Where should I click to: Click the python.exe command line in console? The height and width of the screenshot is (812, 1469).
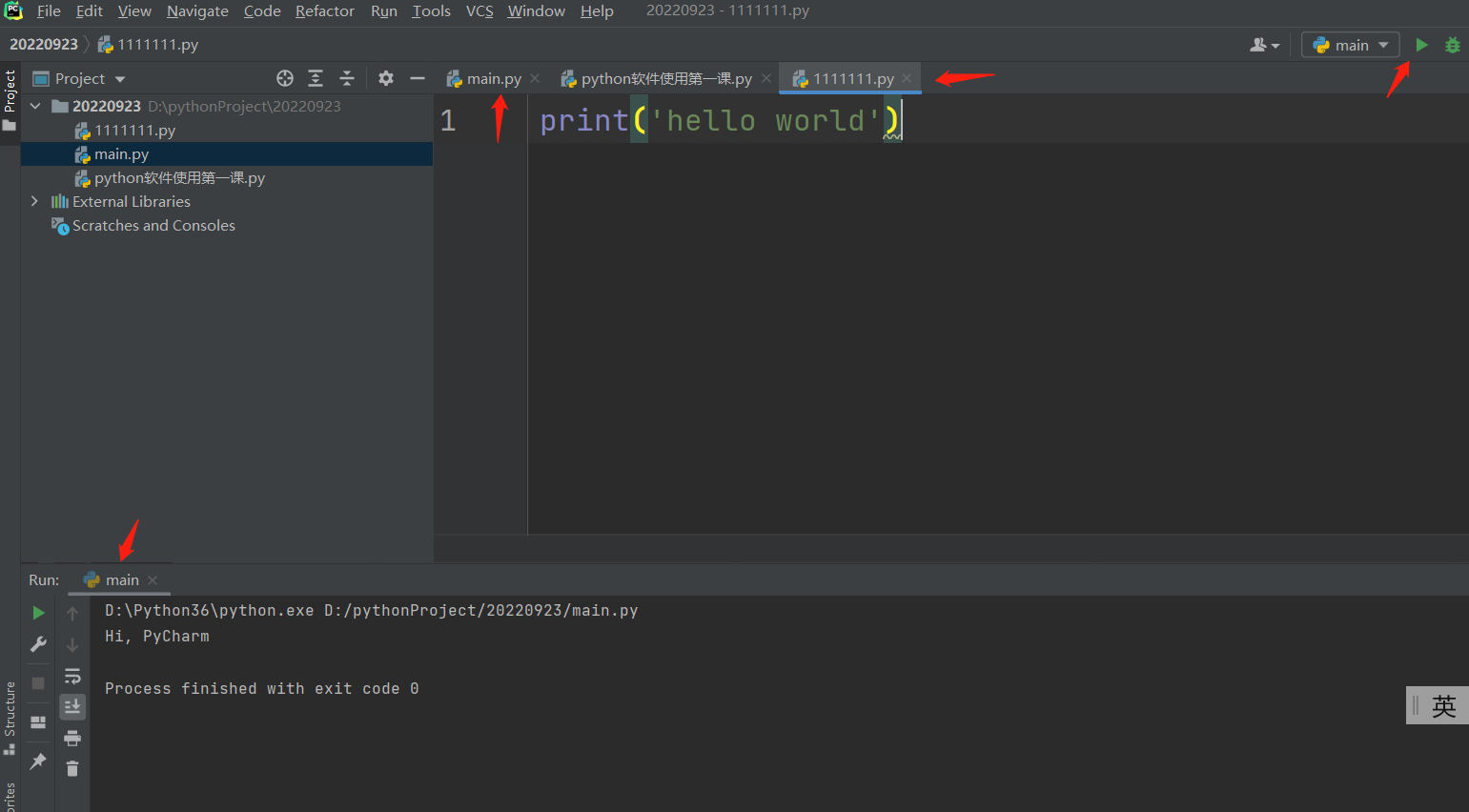coord(371,610)
